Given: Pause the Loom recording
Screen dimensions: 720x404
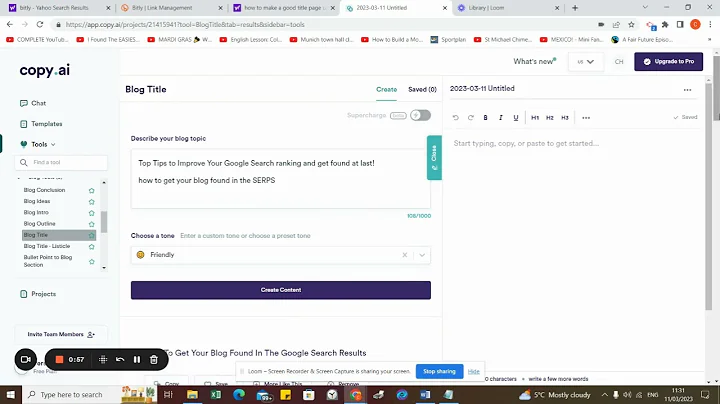Looking at the screenshot, I should pos(137,359).
